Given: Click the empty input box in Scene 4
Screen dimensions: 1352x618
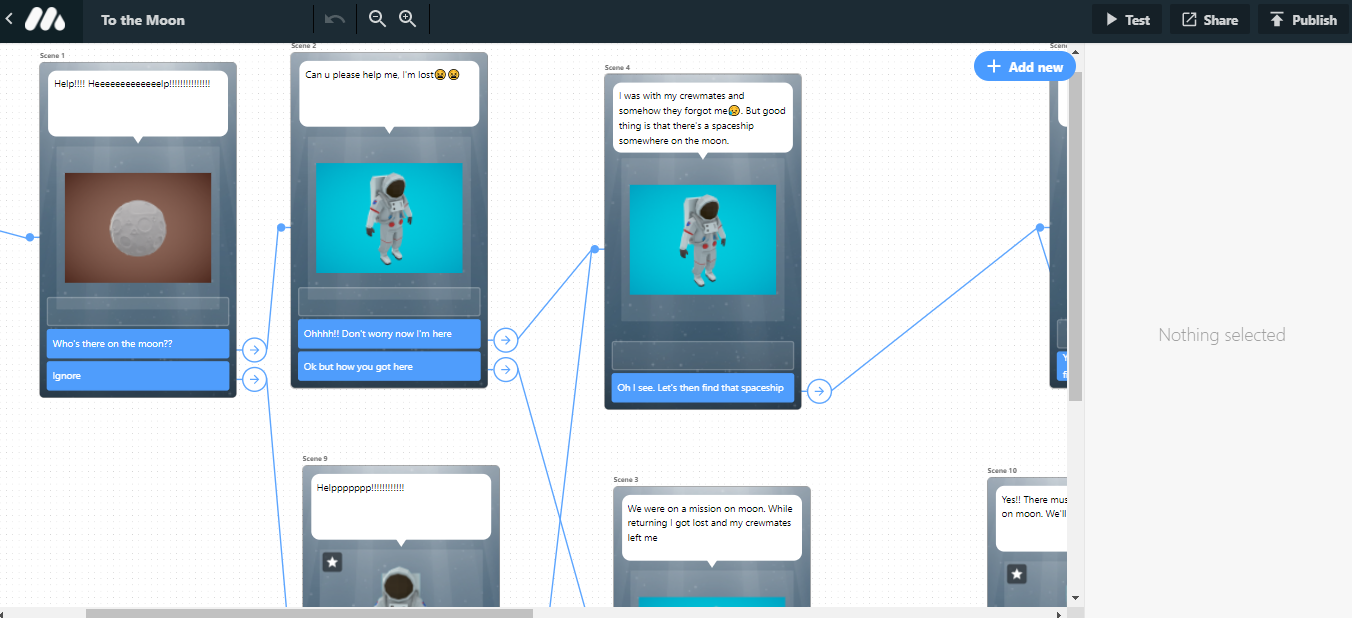Looking at the screenshot, I should [x=703, y=356].
